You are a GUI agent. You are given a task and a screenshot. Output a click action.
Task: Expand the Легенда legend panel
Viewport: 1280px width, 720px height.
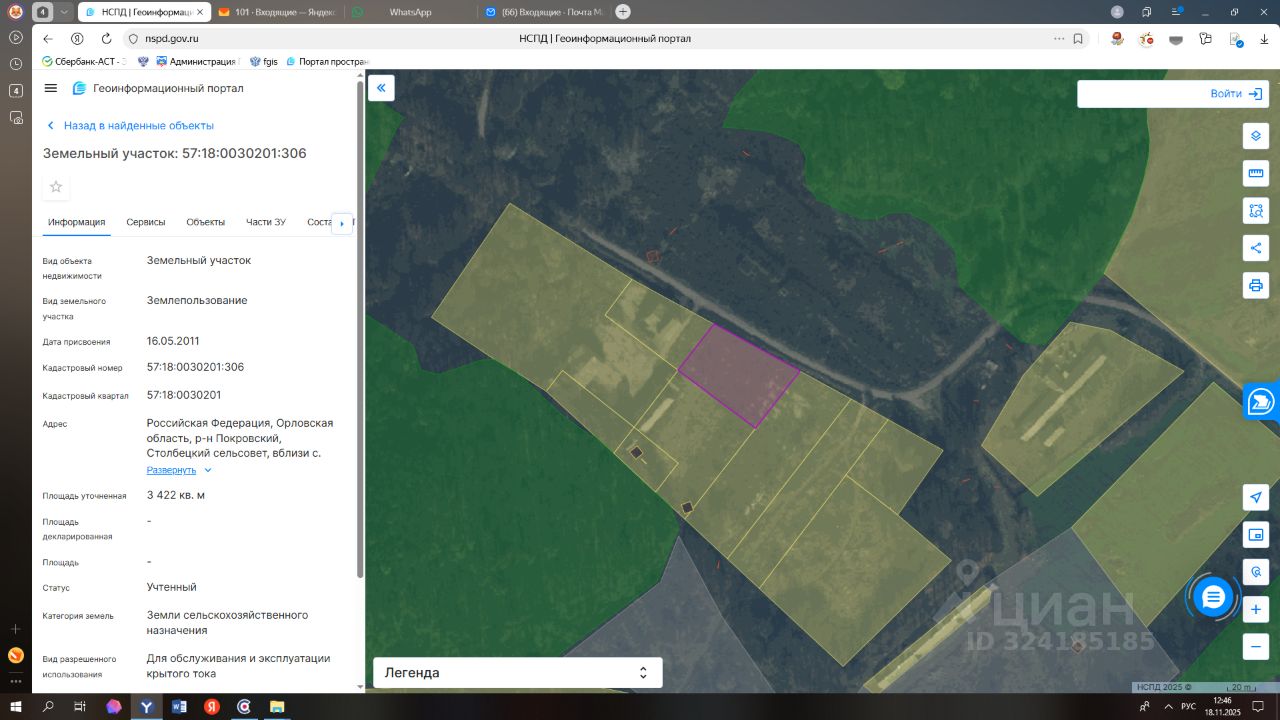click(x=517, y=673)
